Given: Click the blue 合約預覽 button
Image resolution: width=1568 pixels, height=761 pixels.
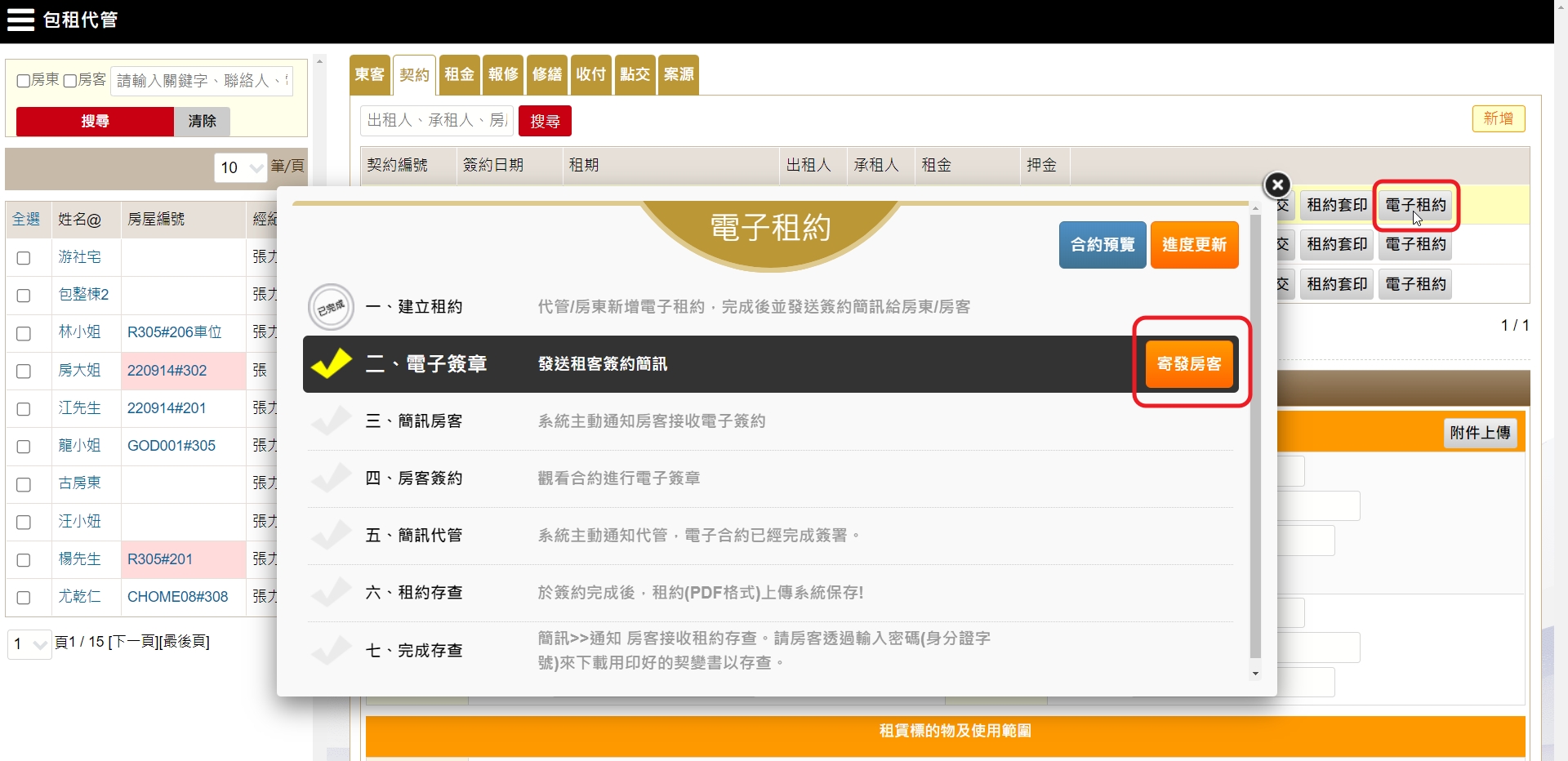Looking at the screenshot, I should click(1102, 245).
